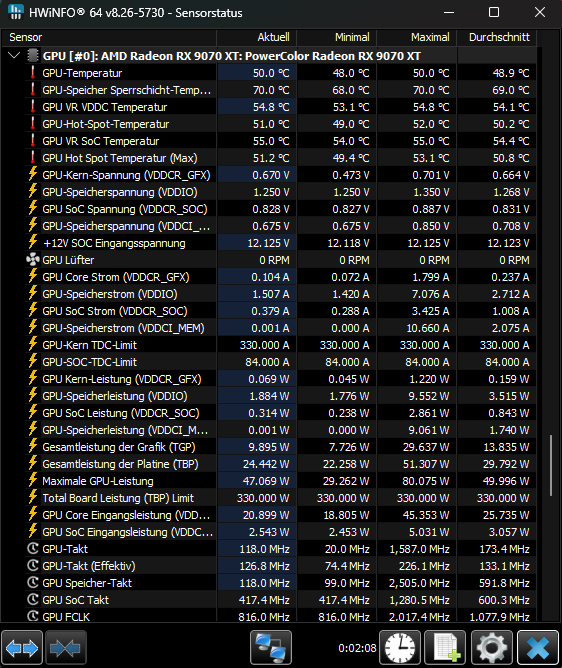This screenshot has height=668, width=562.
Task: Click the Durchschnitt column header
Action: (497, 37)
